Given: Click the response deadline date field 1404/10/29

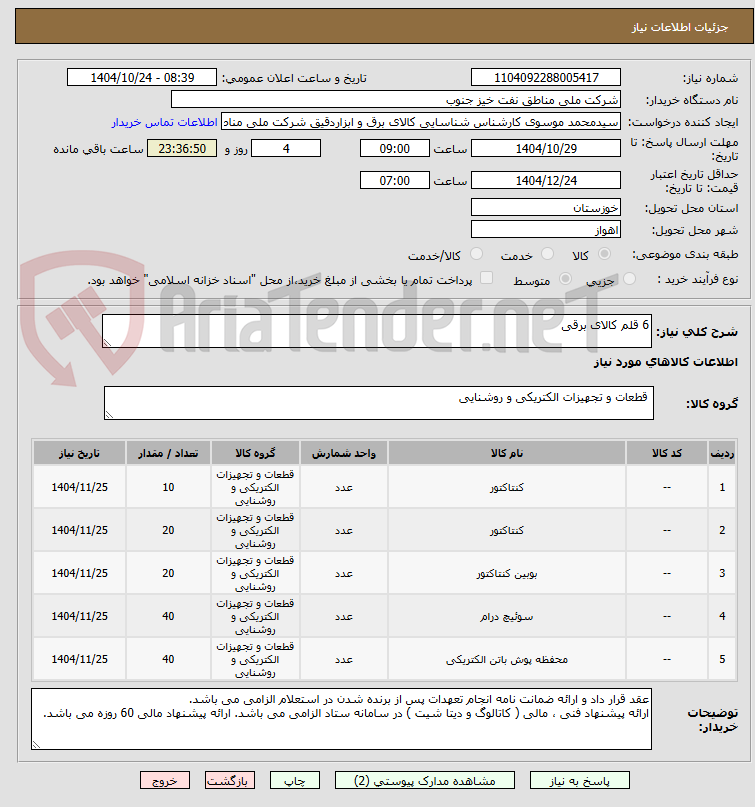Looking at the screenshot, I should [546, 149].
